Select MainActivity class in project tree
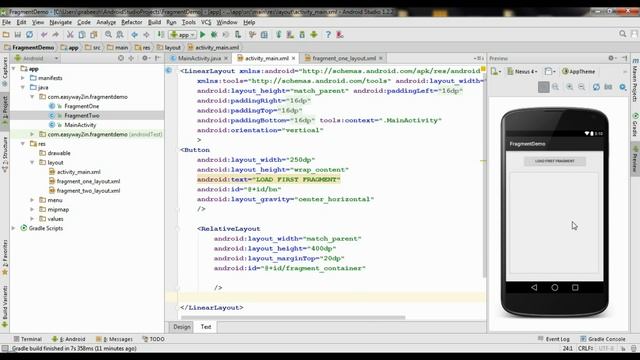This screenshot has width=640, height=360. coord(80,125)
